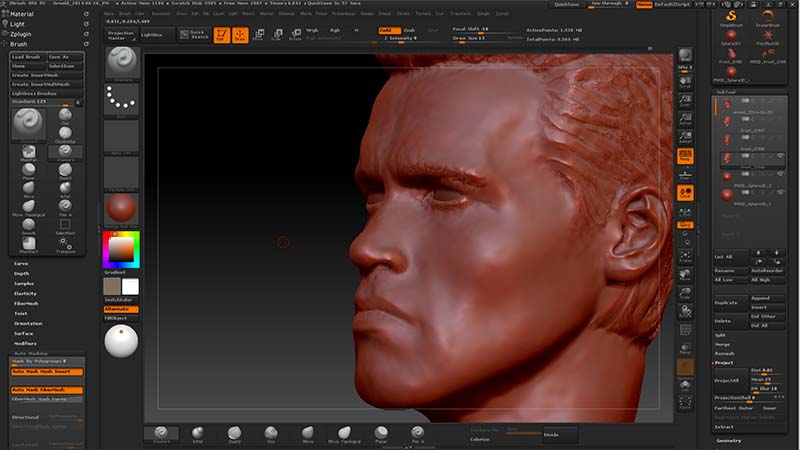This screenshot has height=450, width=800.
Task: Open Quick Sketch
Action: 194,35
